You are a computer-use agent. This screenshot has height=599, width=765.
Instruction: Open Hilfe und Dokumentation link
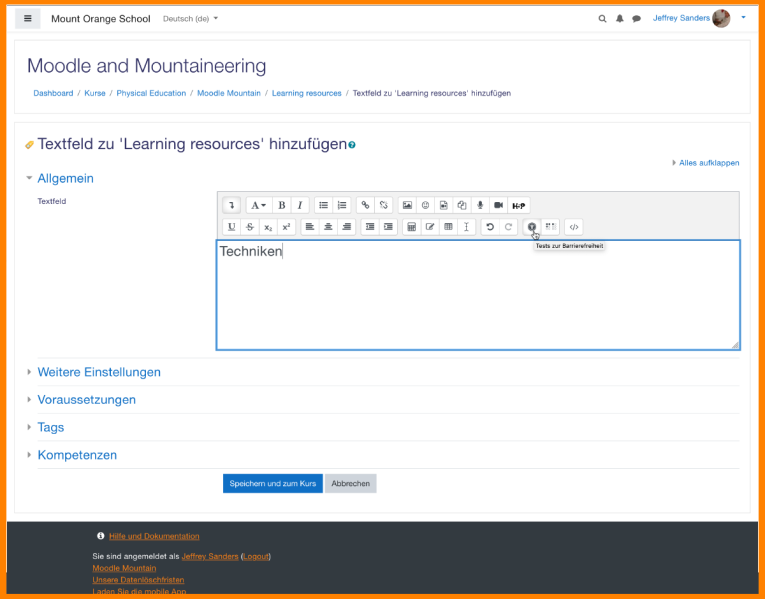coord(154,536)
